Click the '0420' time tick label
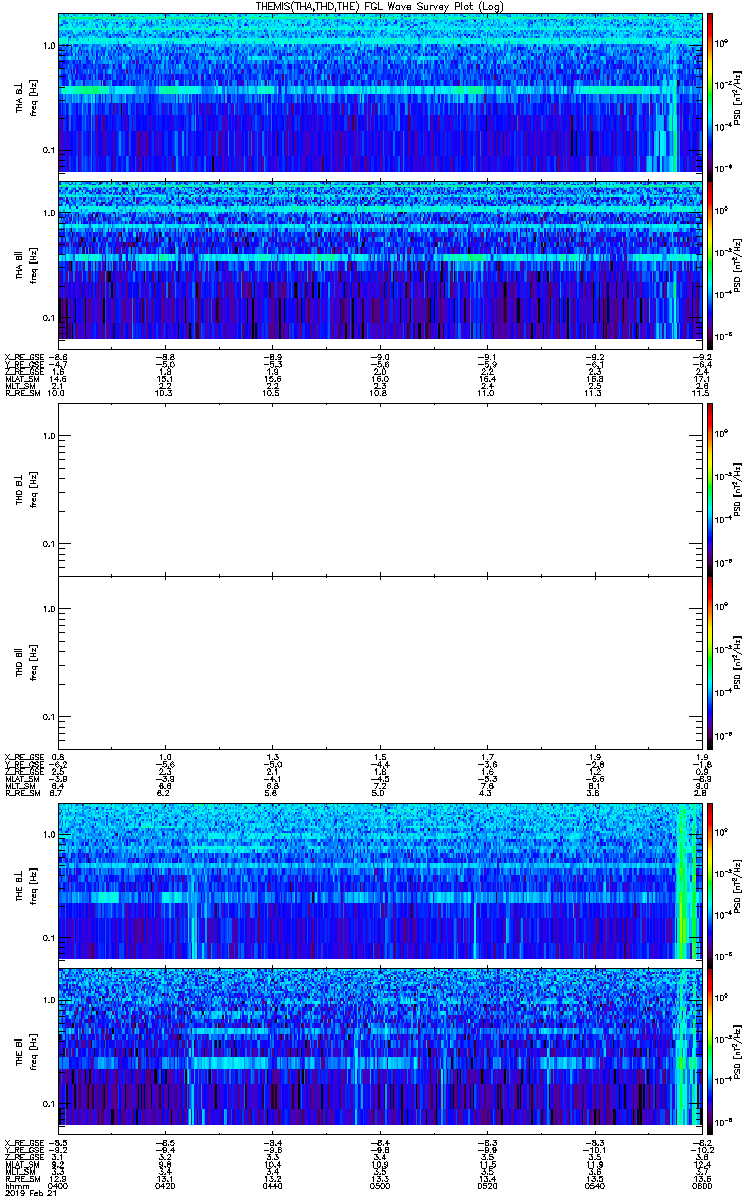This screenshot has height=1200, width=750. tap(166, 1186)
